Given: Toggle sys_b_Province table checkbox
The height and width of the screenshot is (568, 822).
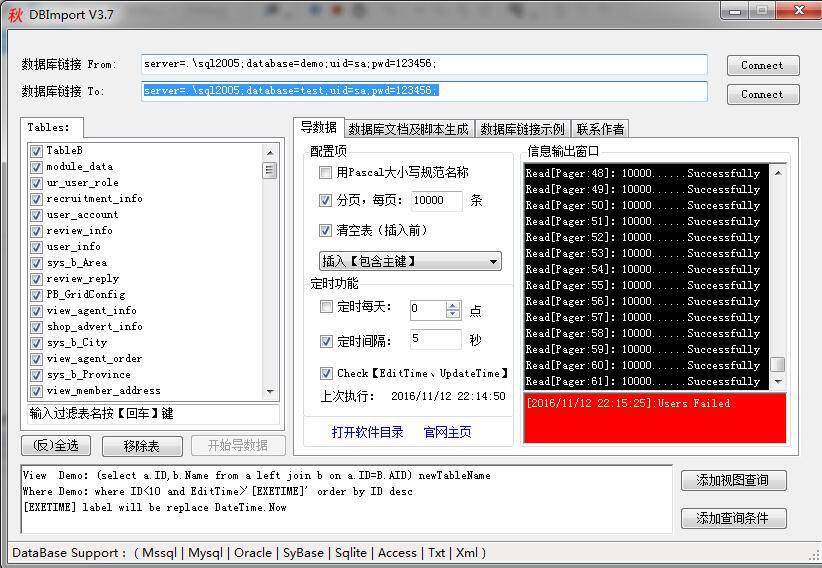Looking at the screenshot, I should click(x=36, y=375).
